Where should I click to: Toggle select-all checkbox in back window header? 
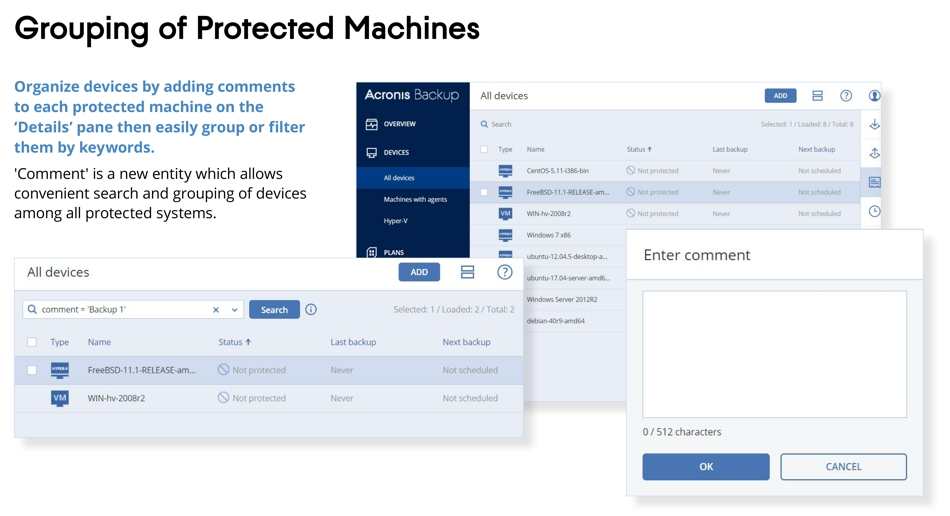483,149
